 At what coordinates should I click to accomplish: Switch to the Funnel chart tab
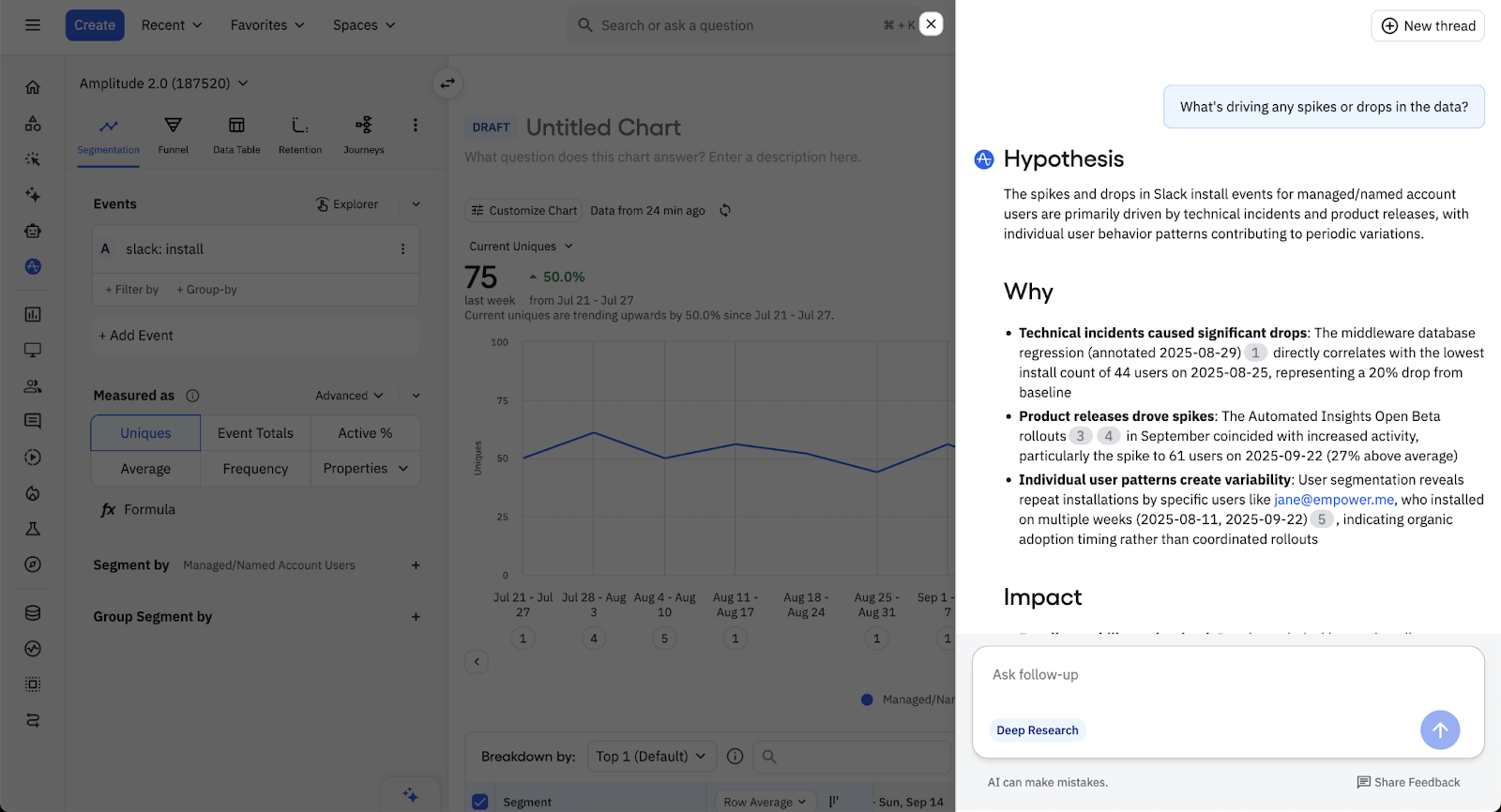click(x=173, y=136)
